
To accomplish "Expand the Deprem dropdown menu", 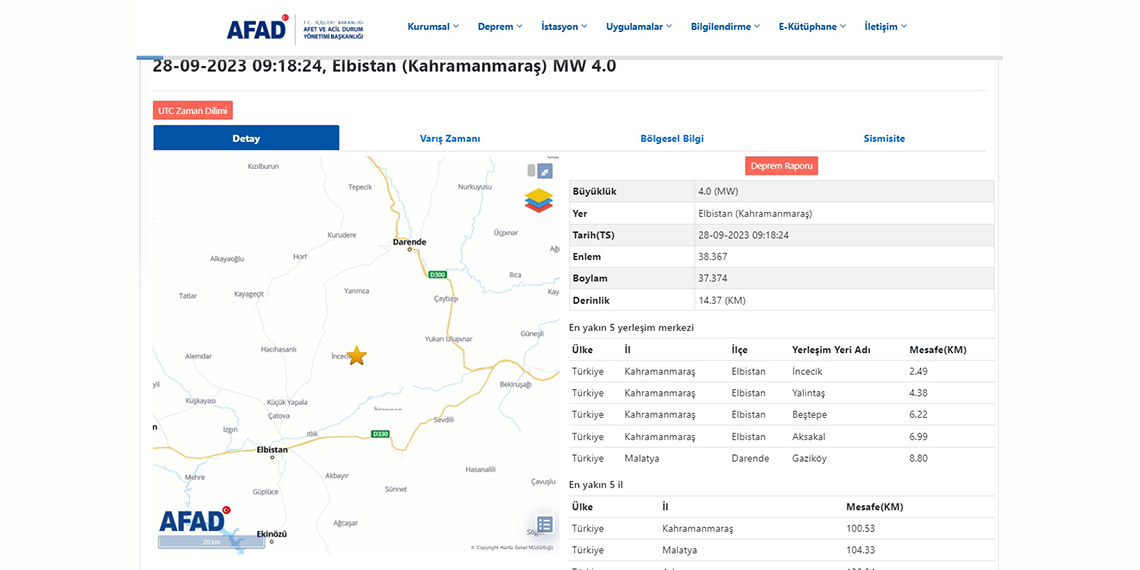I will (500, 27).
